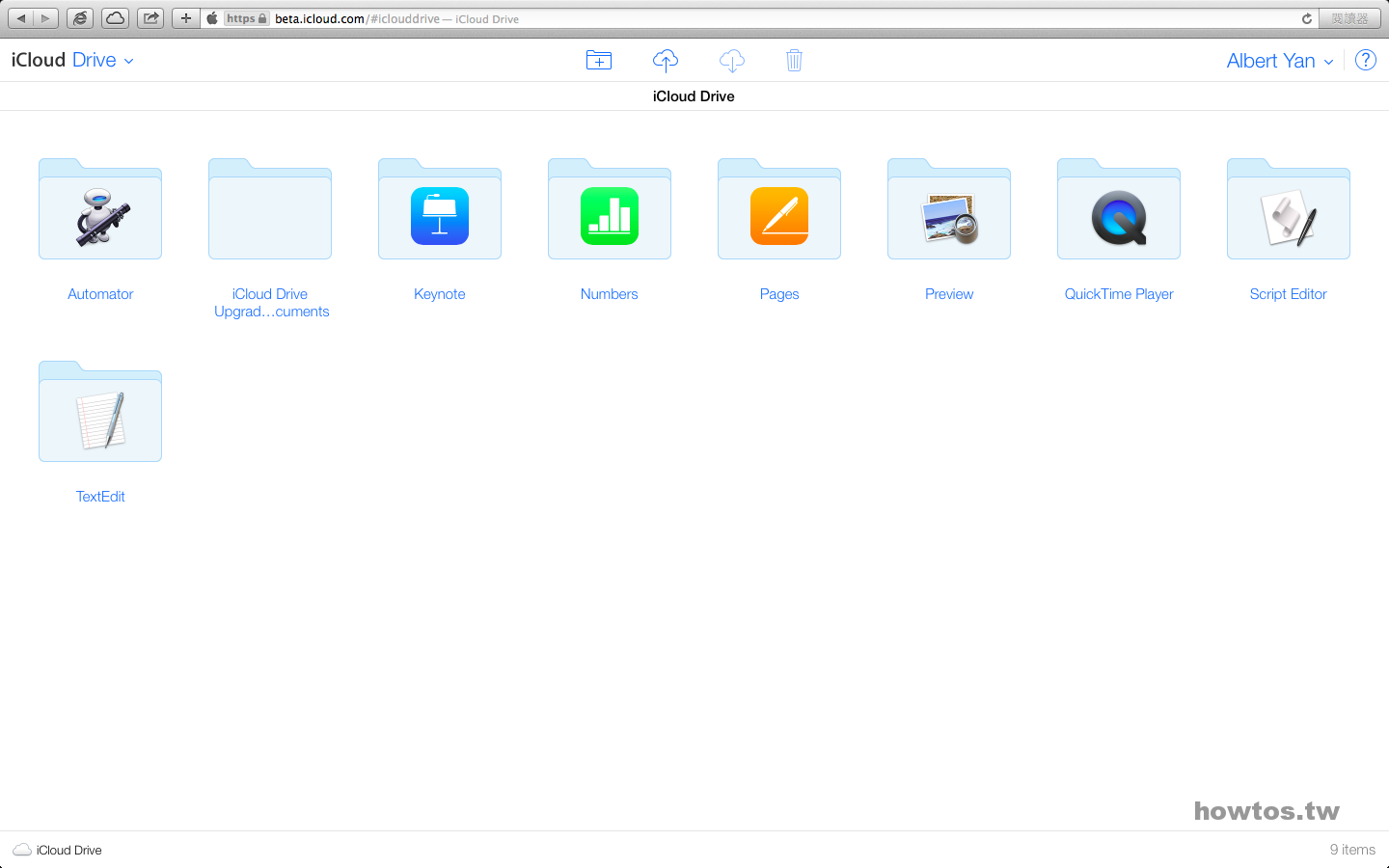Screen dimensions: 1389x868
Task: Click the upload to iCloud icon
Action: [x=666, y=61]
